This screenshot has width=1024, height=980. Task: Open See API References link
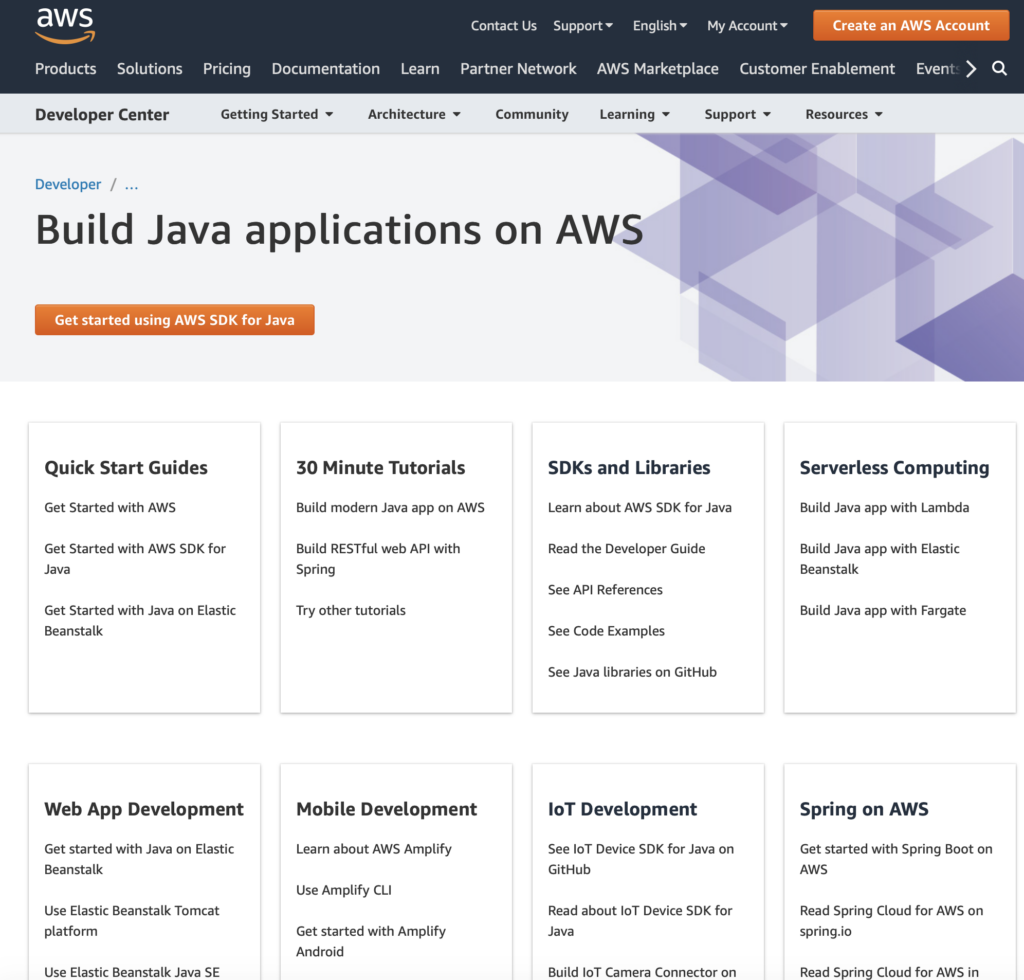point(605,590)
